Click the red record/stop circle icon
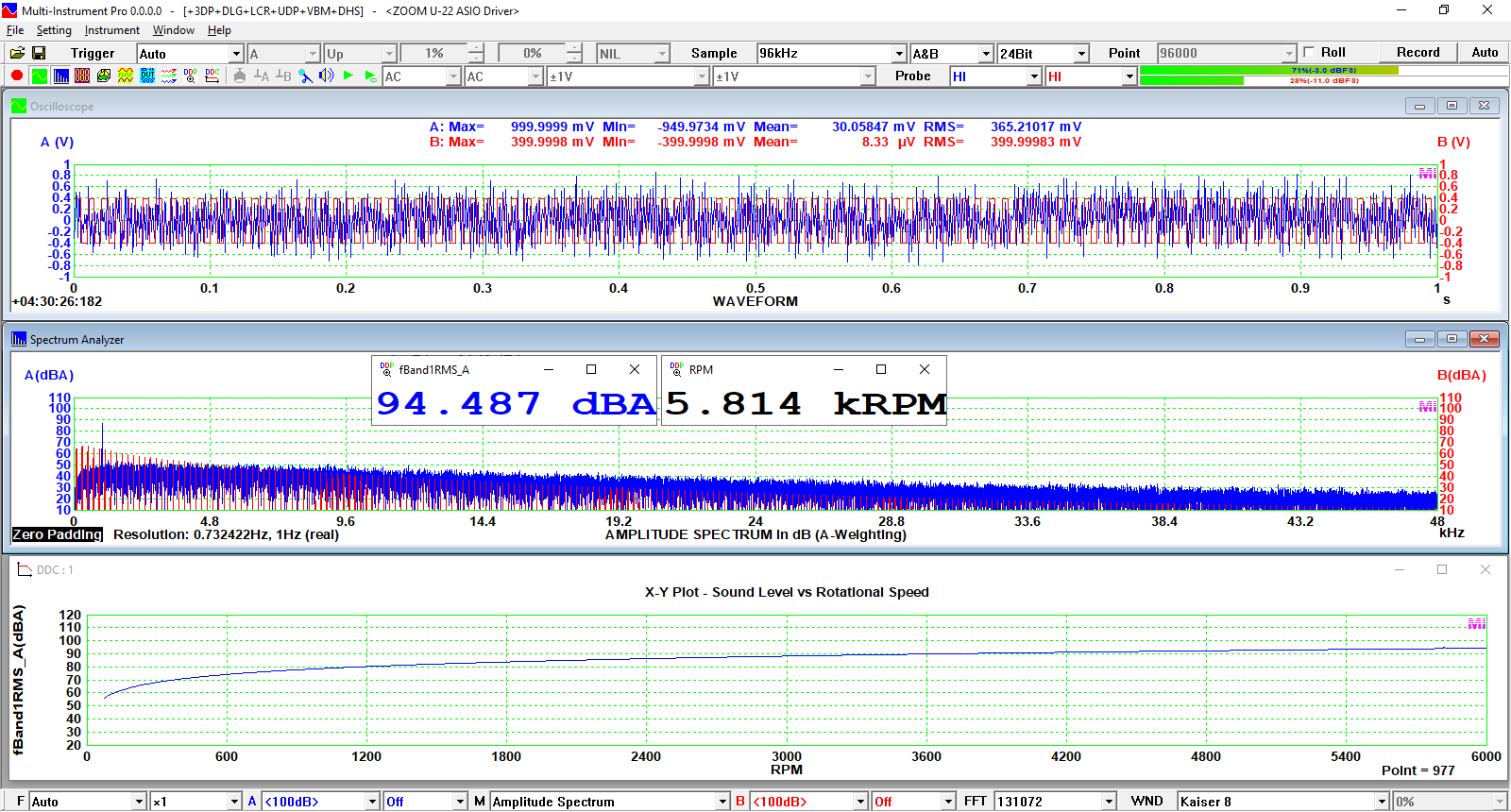Viewport: 1511px width, 812px height. [x=17, y=76]
